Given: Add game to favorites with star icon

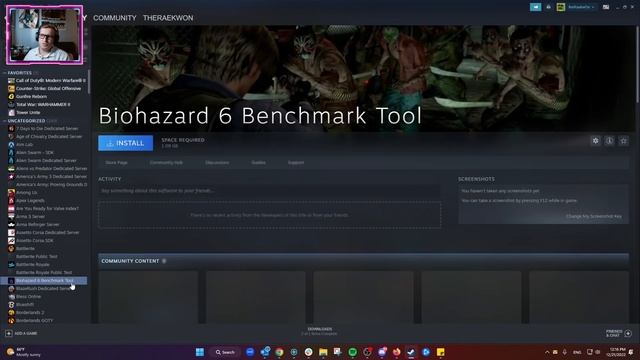Looking at the screenshot, I should [x=623, y=141].
